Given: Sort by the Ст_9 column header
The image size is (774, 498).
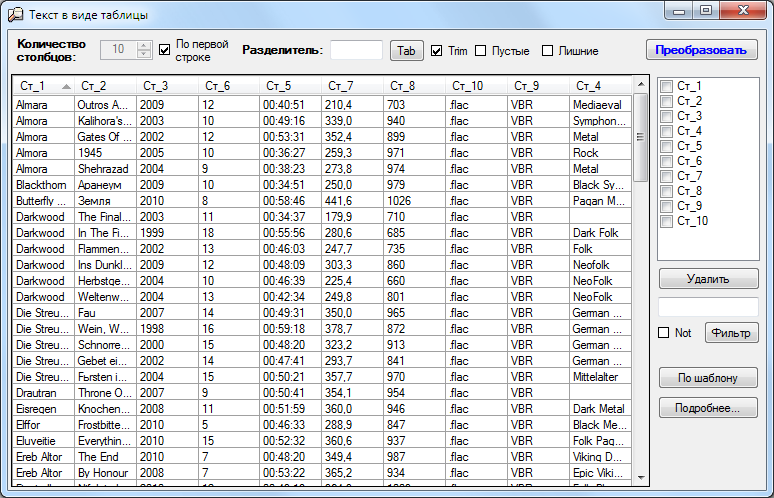Looking at the screenshot, I should [539, 86].
